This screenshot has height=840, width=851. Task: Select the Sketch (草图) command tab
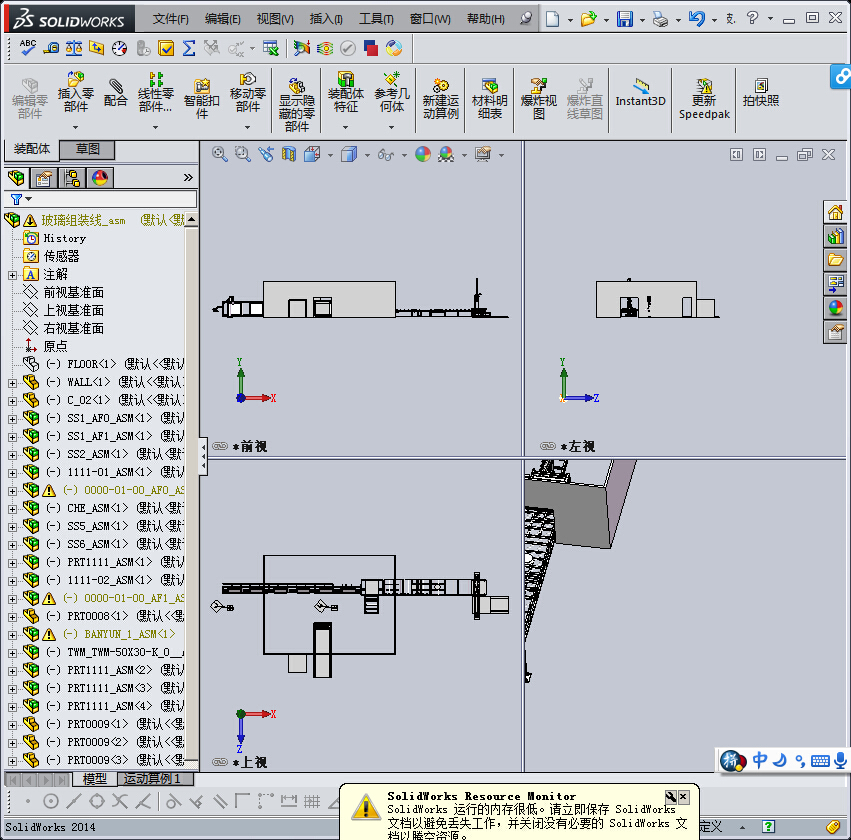pyautogui.click(x=87, y=149)
